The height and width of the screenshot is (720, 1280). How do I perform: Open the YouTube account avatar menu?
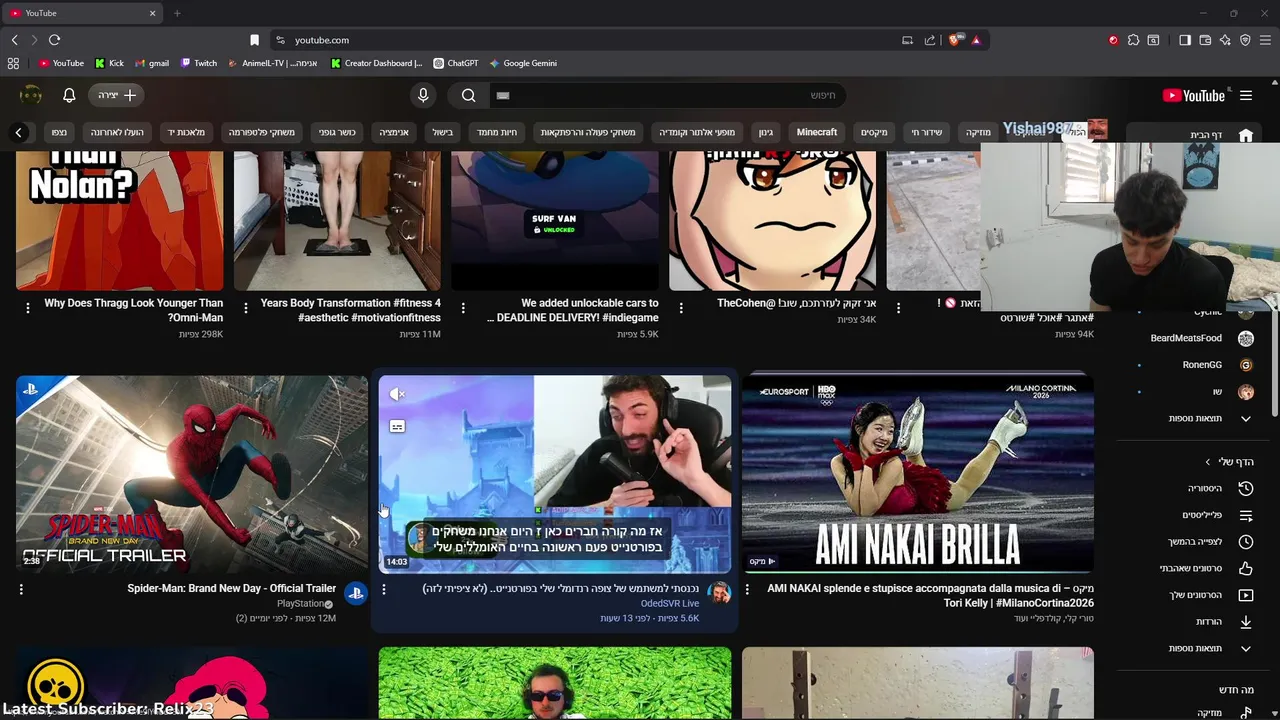(31, 95)
